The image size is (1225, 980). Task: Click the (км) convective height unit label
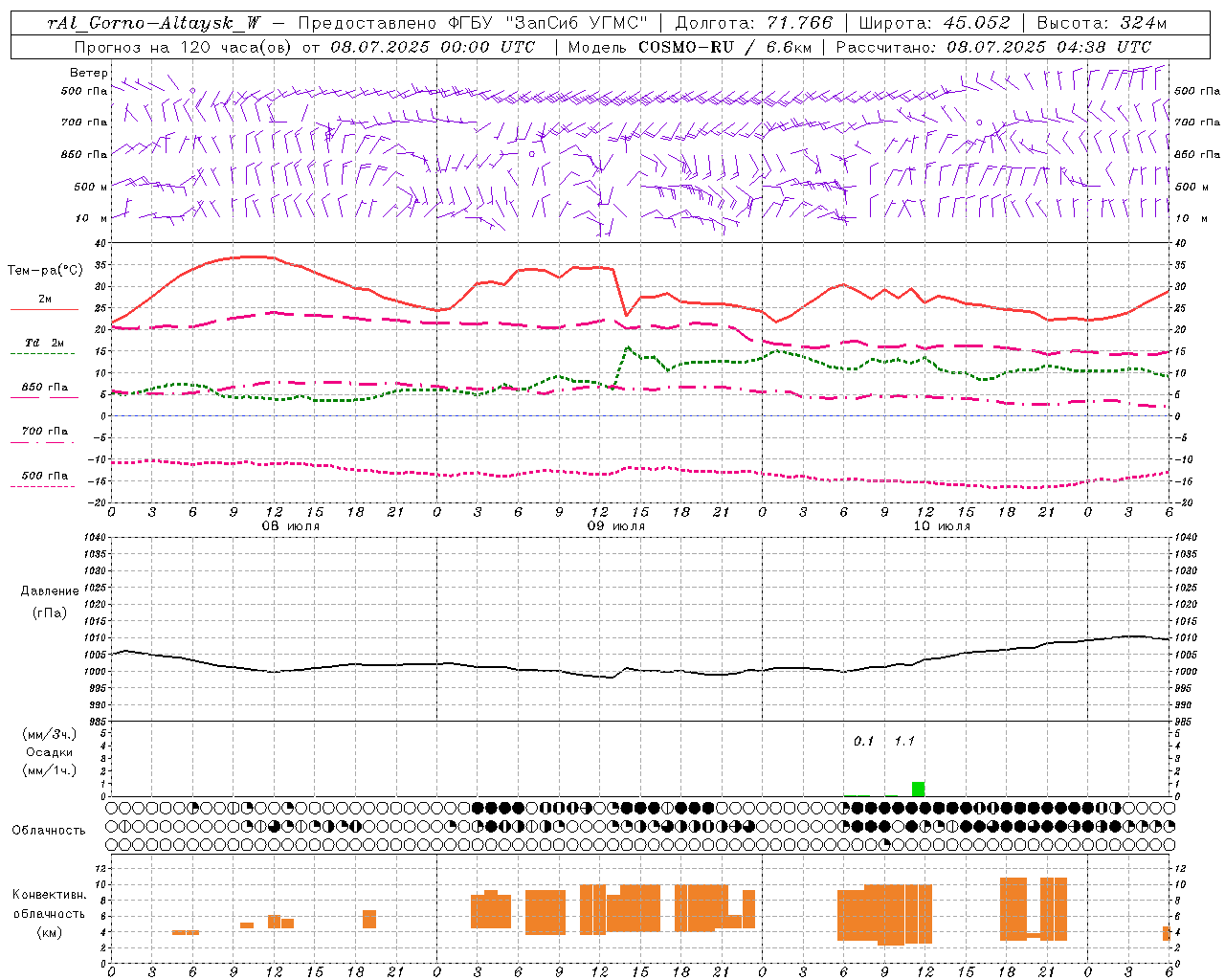coord(50,932)
